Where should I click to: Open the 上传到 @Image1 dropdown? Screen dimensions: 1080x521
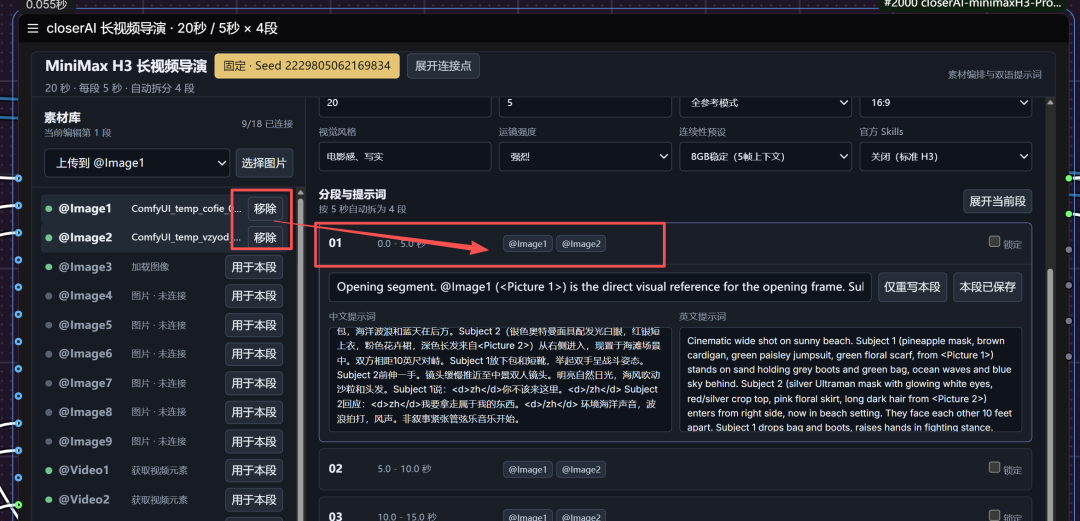[x=137, y=163]
